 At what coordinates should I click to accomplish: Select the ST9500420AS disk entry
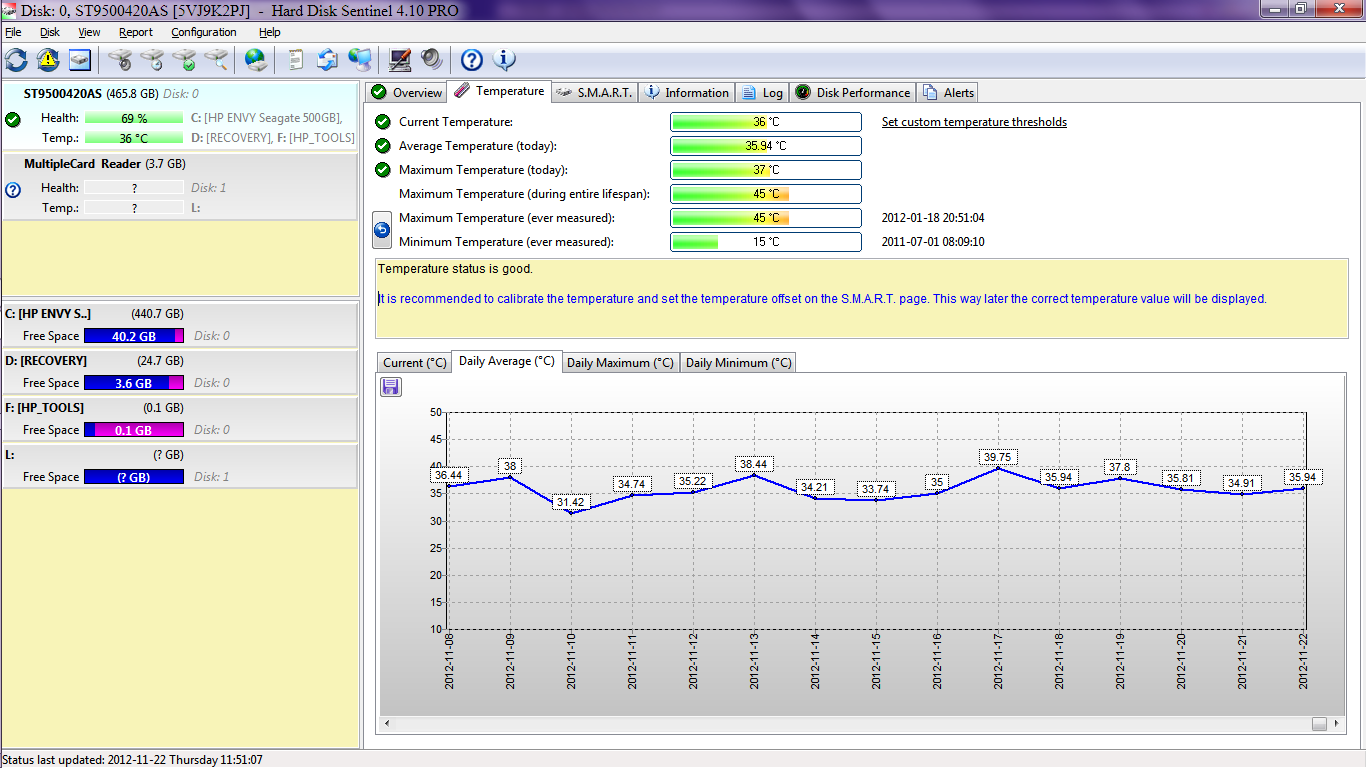pos(180,115)
